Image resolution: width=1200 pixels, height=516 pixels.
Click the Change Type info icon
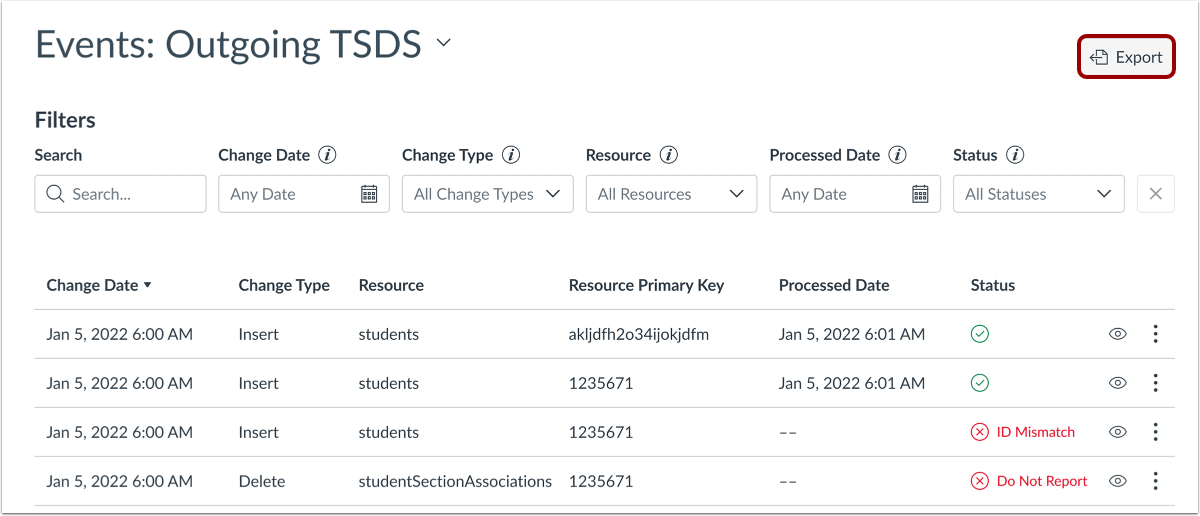pos(511,155)
